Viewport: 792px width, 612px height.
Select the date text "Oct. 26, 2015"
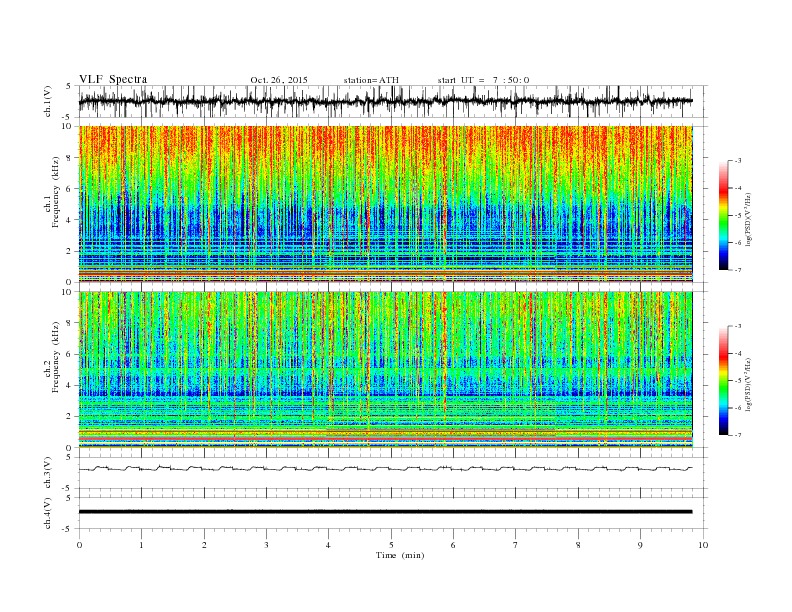click(x=279, y=80)
